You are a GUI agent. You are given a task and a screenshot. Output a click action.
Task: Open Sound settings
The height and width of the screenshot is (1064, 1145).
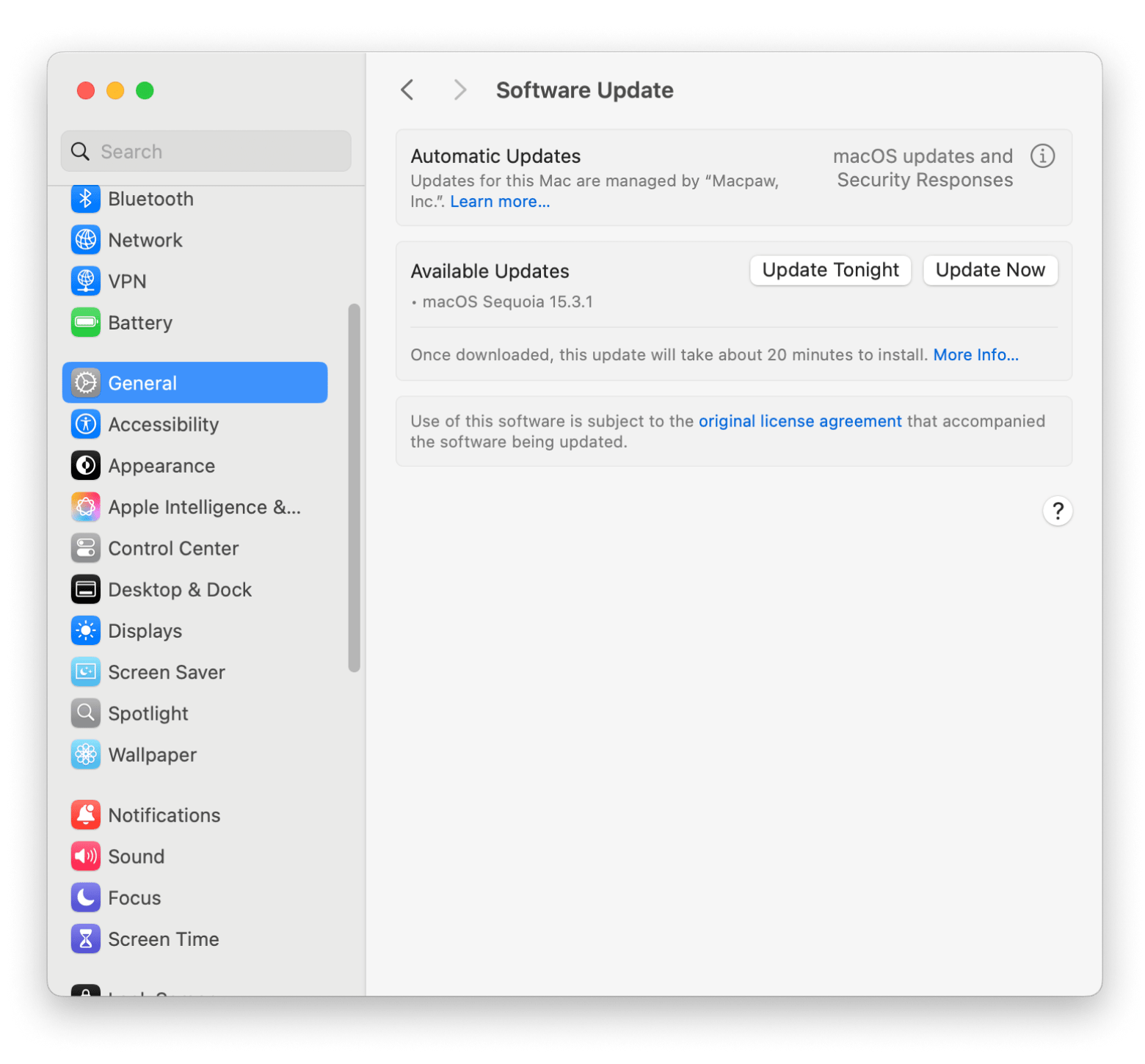pyautogui.click(x=137, y=856)
